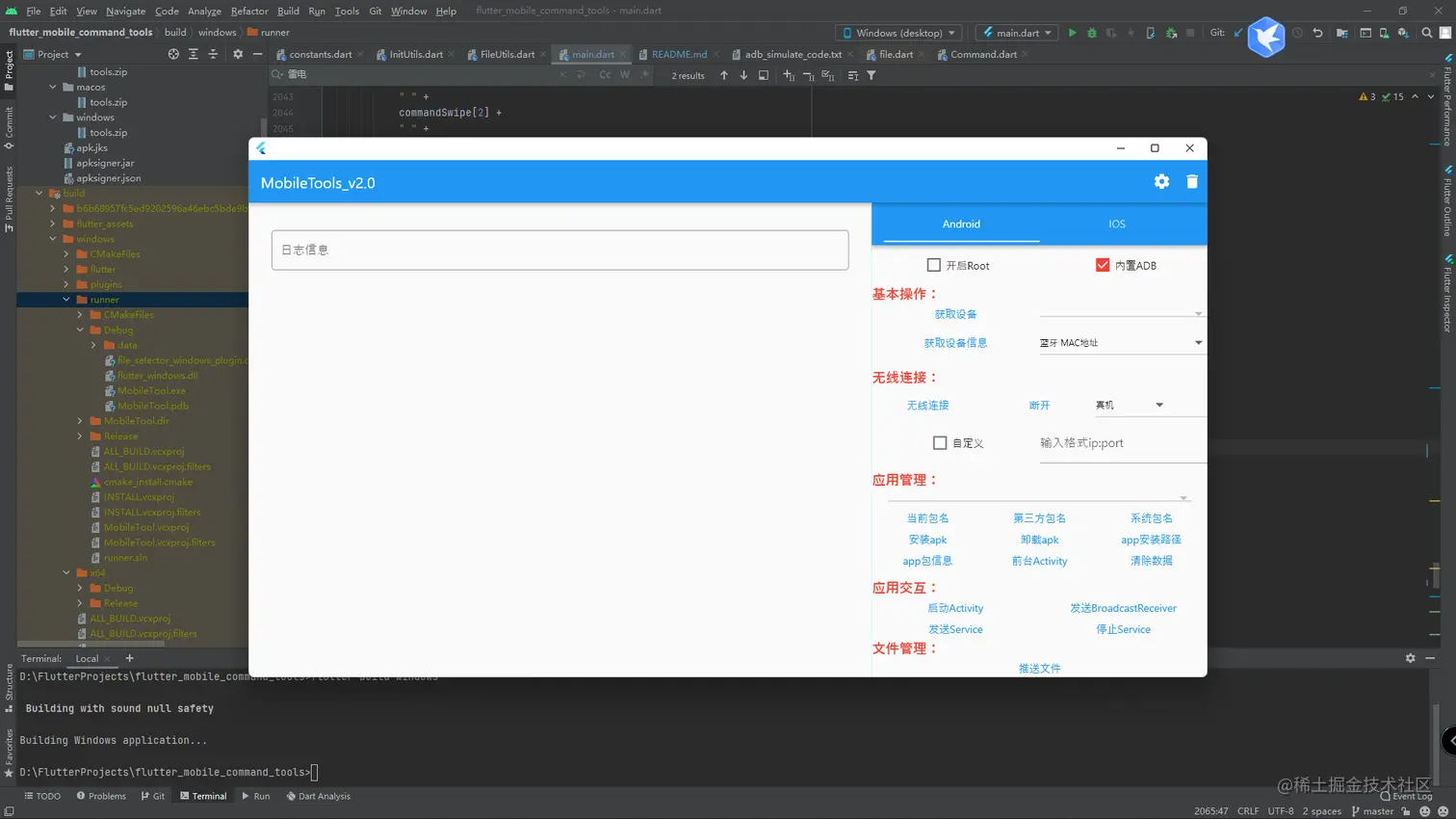Image resolution: width=1456 pixels, height=819 pixels.
Task: Click the 日志信息 log text field
Action: [559, 250]
